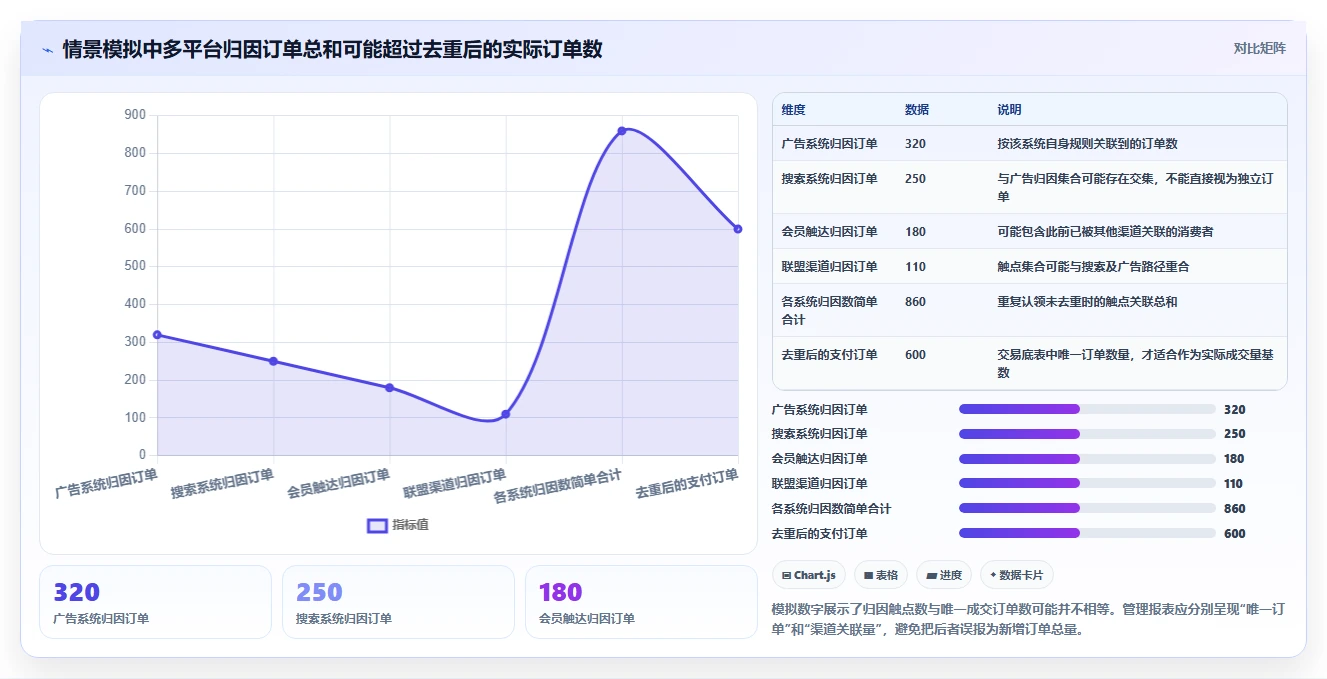Click table value 180
Screen dimensions: 1327x679
915,232
